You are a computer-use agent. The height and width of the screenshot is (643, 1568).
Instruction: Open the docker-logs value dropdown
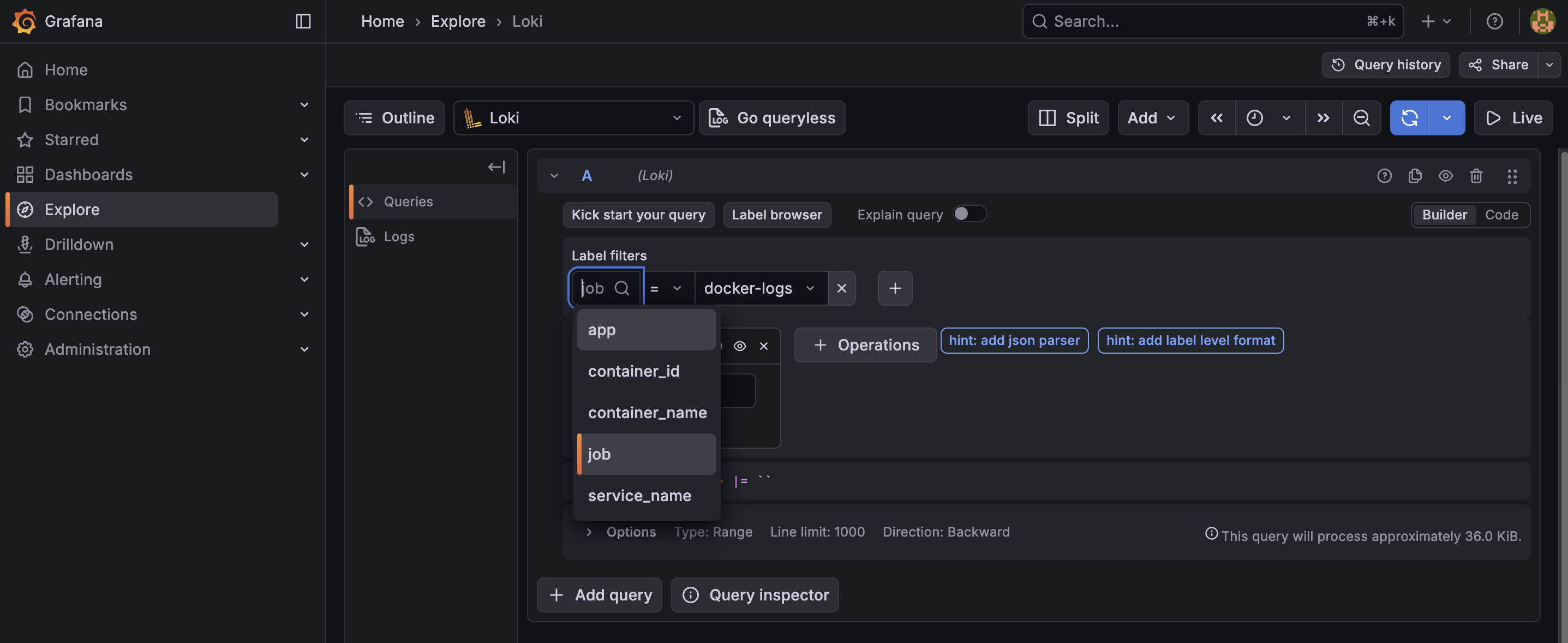pos(761,288)
